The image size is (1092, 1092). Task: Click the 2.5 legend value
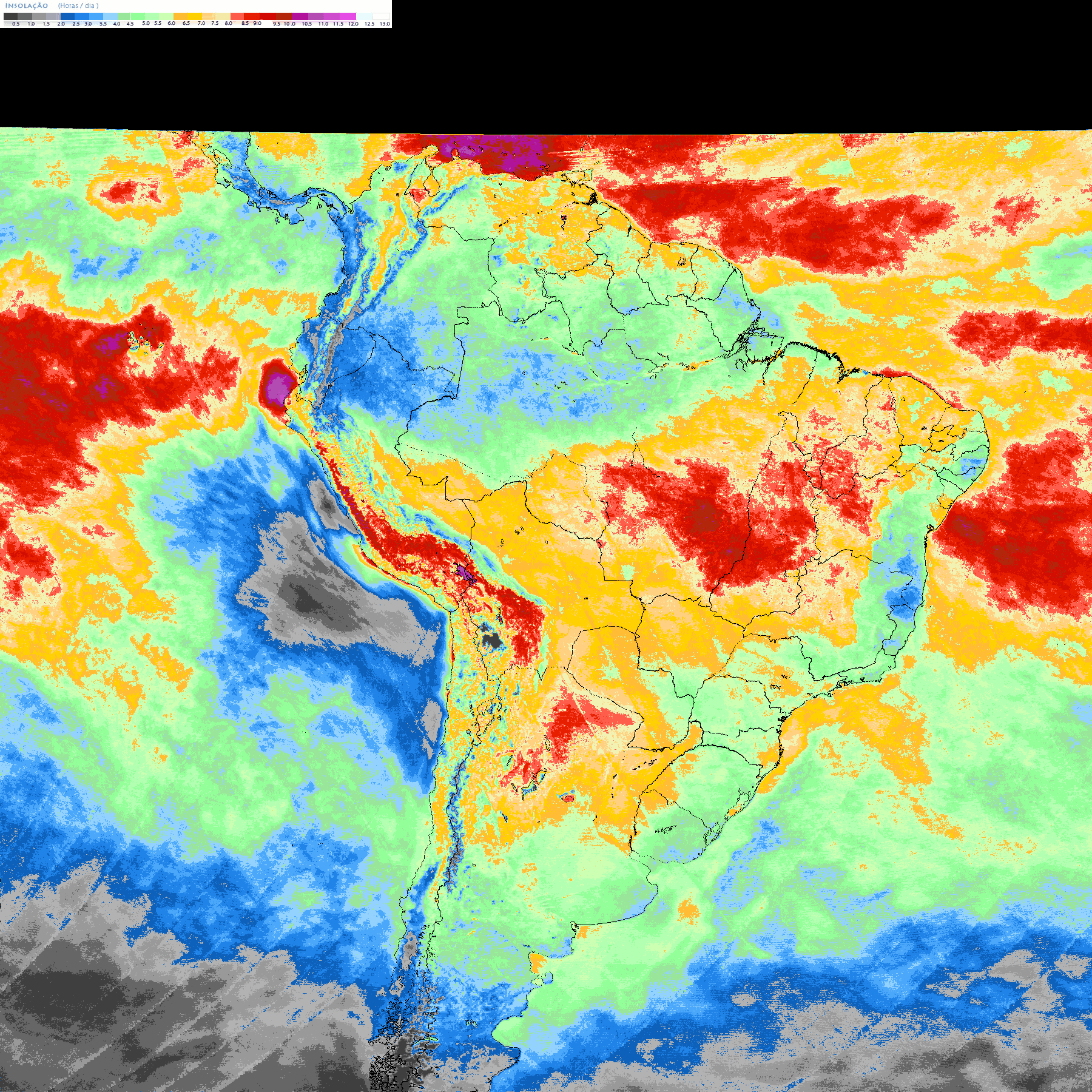coord(76,24)
